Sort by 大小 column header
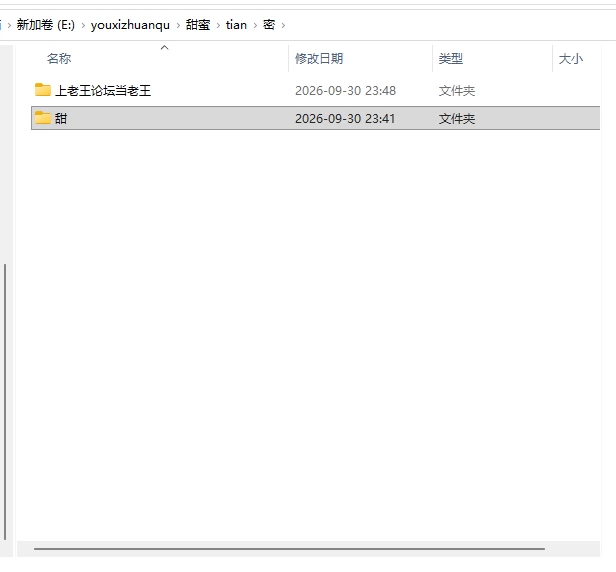Viewport: 616px width, 572px height. pos(571,59)
